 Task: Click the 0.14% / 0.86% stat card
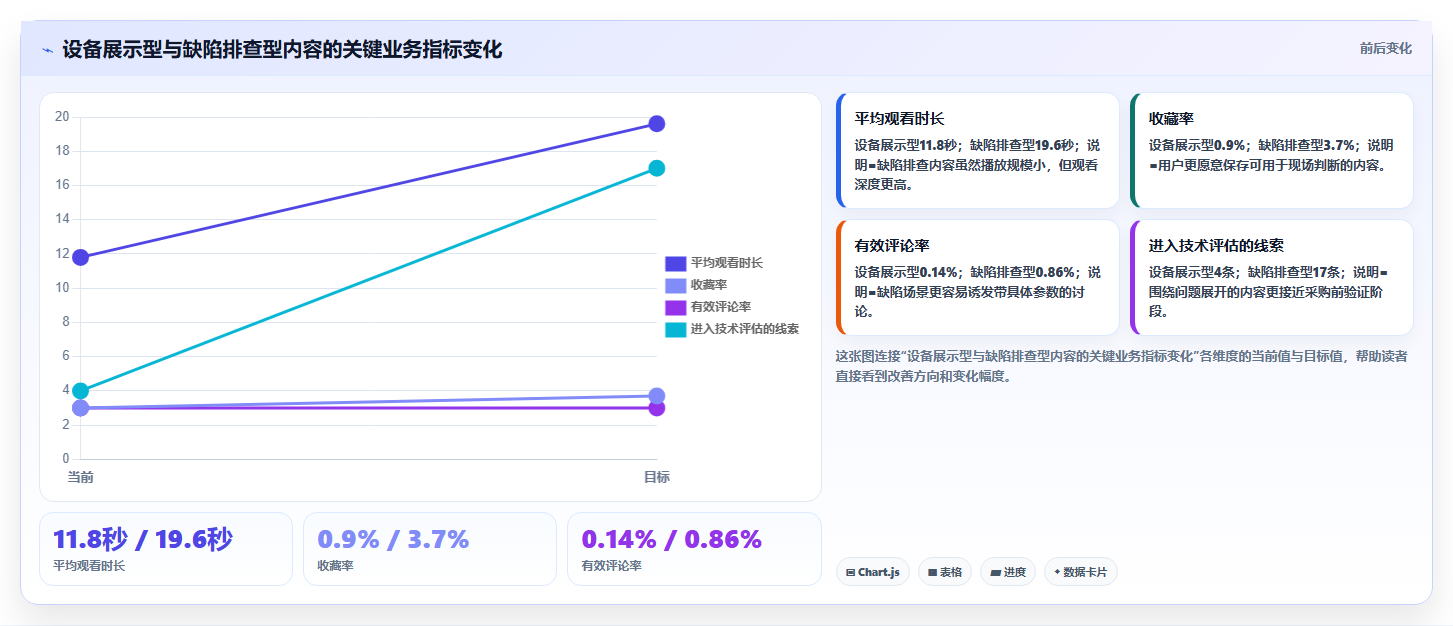[694, 549]
